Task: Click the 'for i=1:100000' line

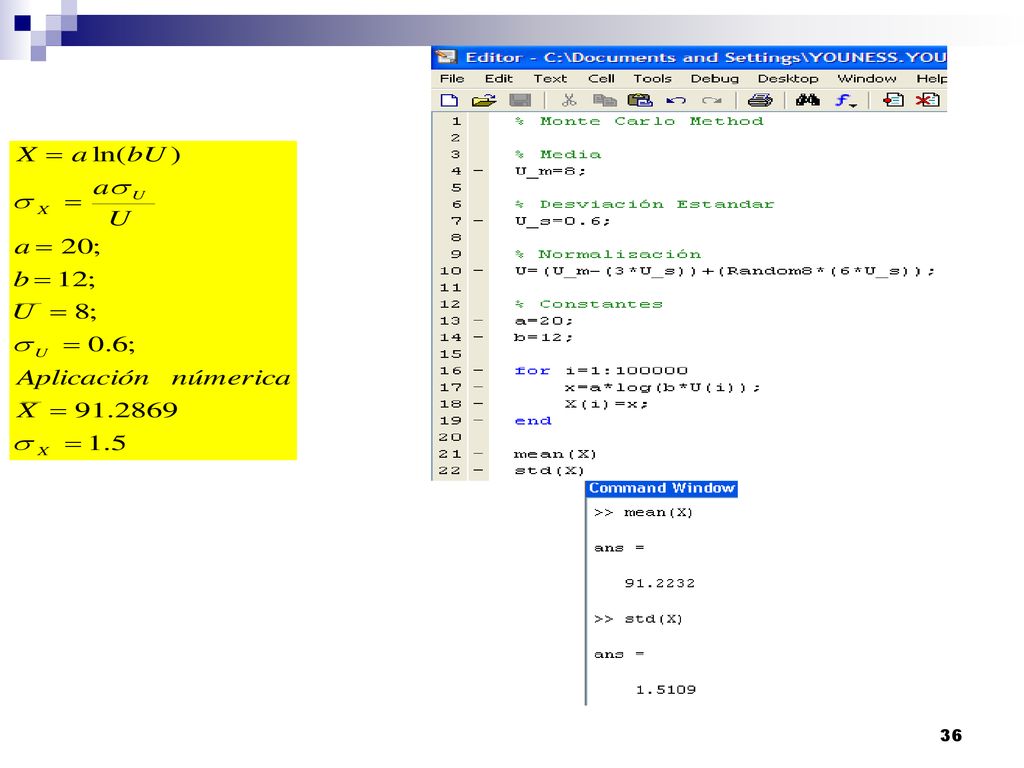Action: [x=601, y=371]
